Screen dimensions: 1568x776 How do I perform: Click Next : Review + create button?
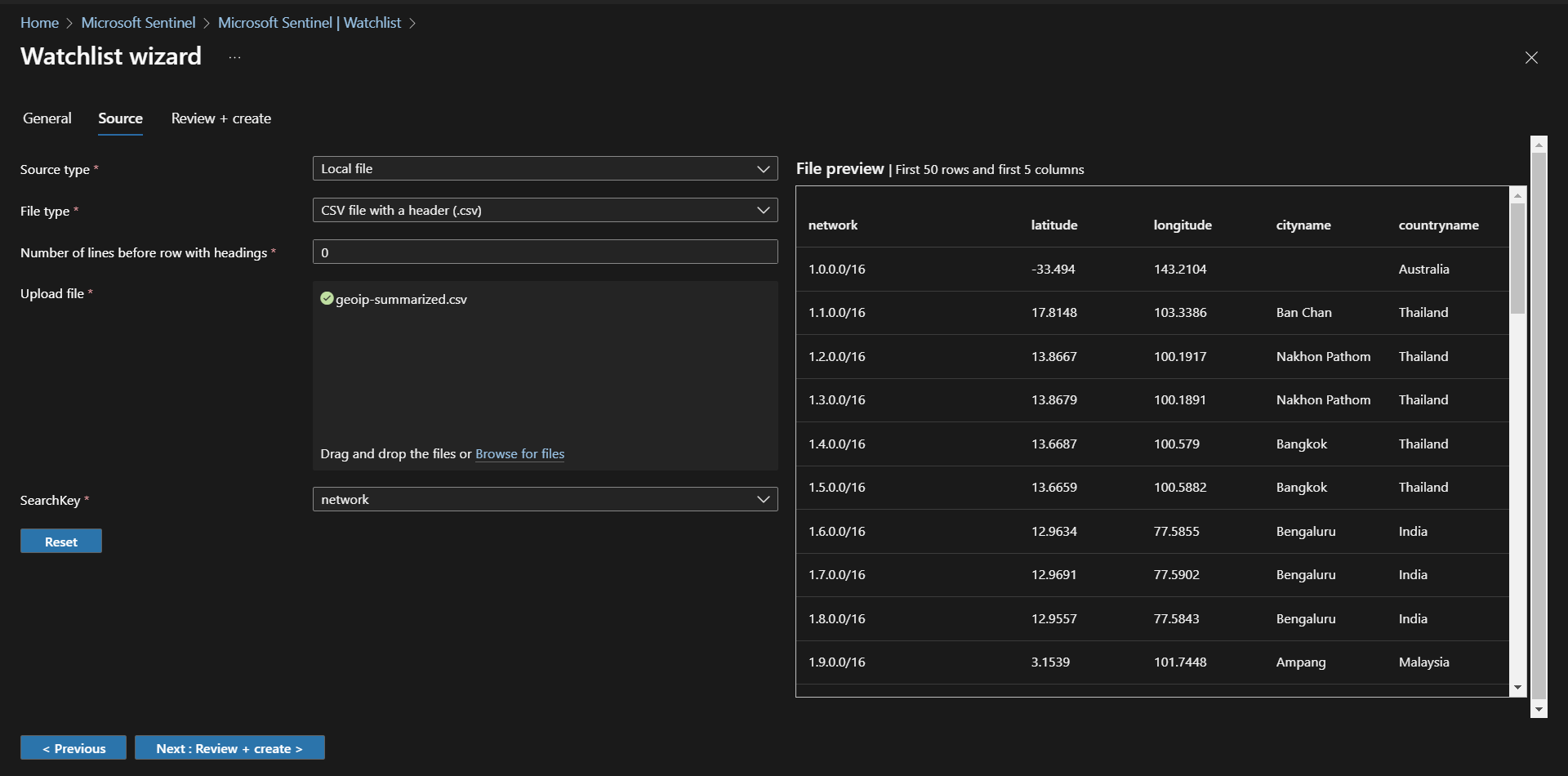click(229, 747)
